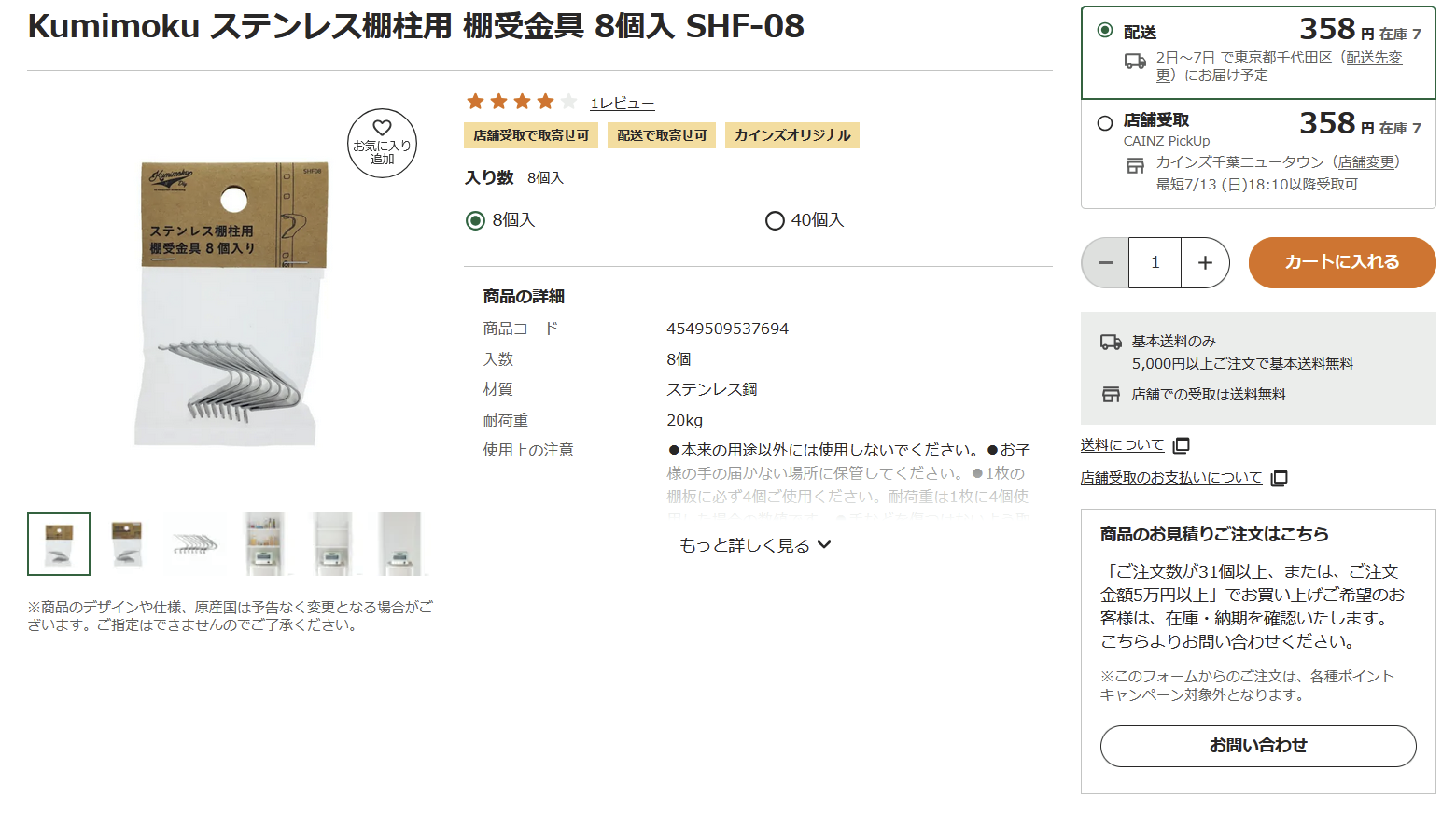Click the minus quantity button
This screenshot has width=1456, height=813.
point(1105,263)
